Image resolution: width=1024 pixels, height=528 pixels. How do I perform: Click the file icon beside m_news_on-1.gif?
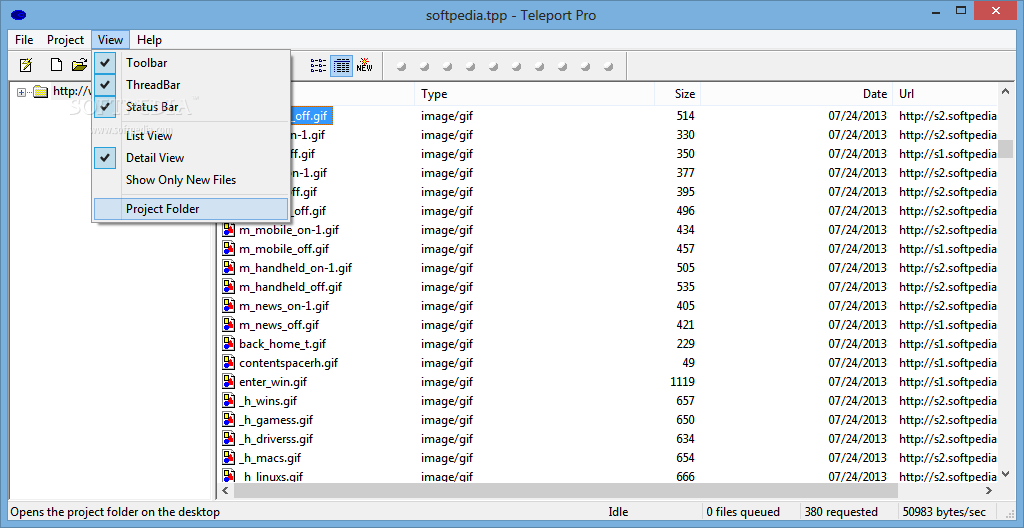coord(229,306)
